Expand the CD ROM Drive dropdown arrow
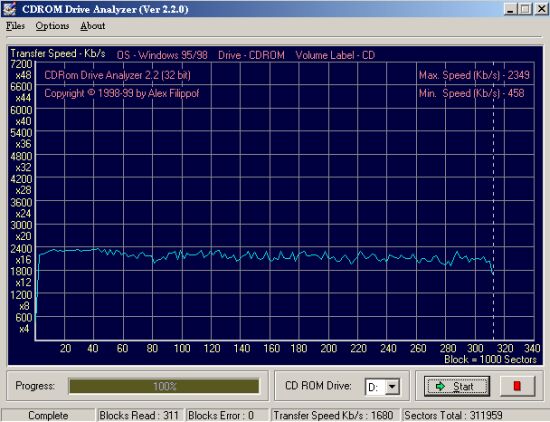 tap(393, 387)
